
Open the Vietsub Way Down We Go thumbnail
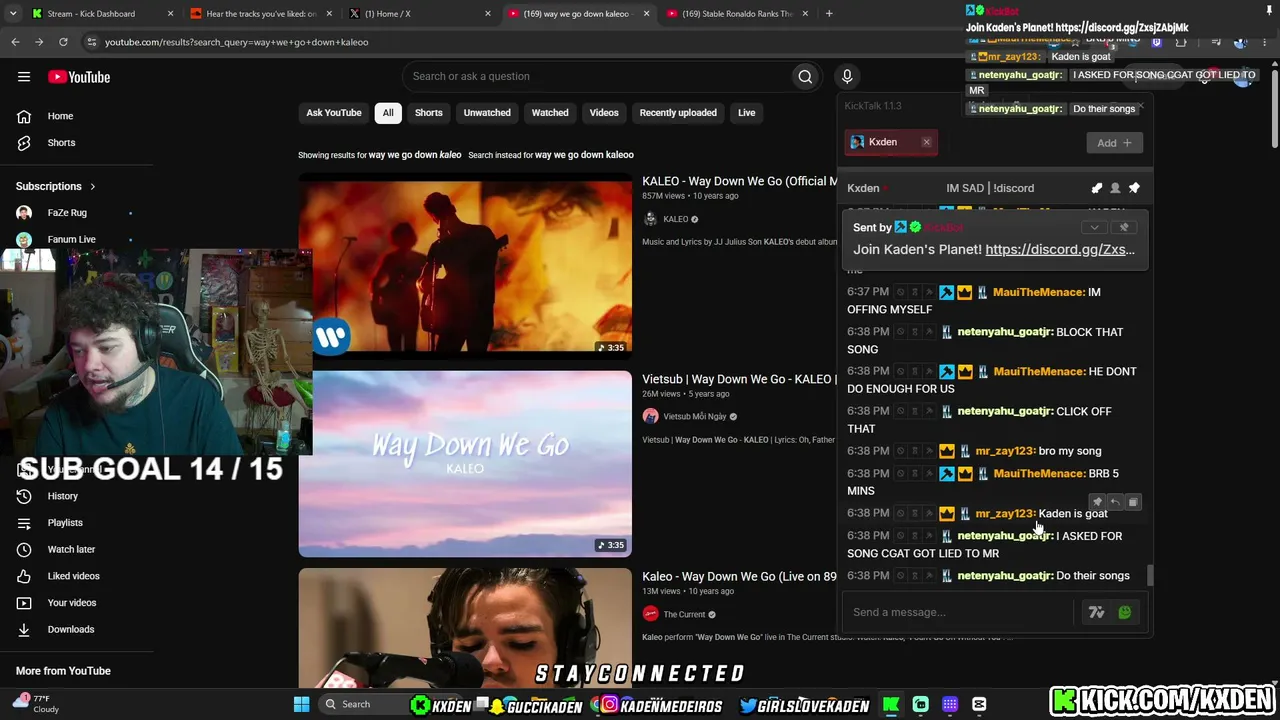click(465, 464)
